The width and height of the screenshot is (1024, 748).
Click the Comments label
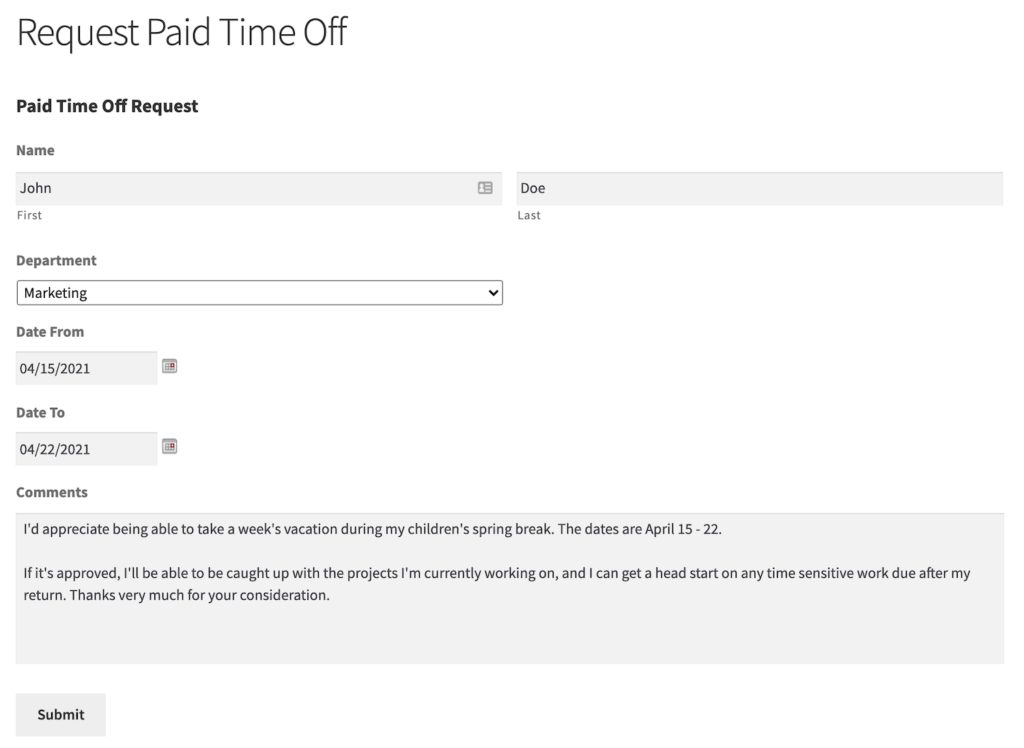tap(52, 492)
